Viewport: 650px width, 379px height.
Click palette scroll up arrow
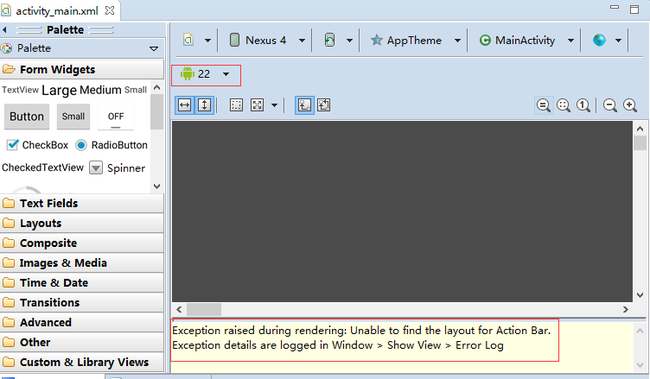pos(157,87)
